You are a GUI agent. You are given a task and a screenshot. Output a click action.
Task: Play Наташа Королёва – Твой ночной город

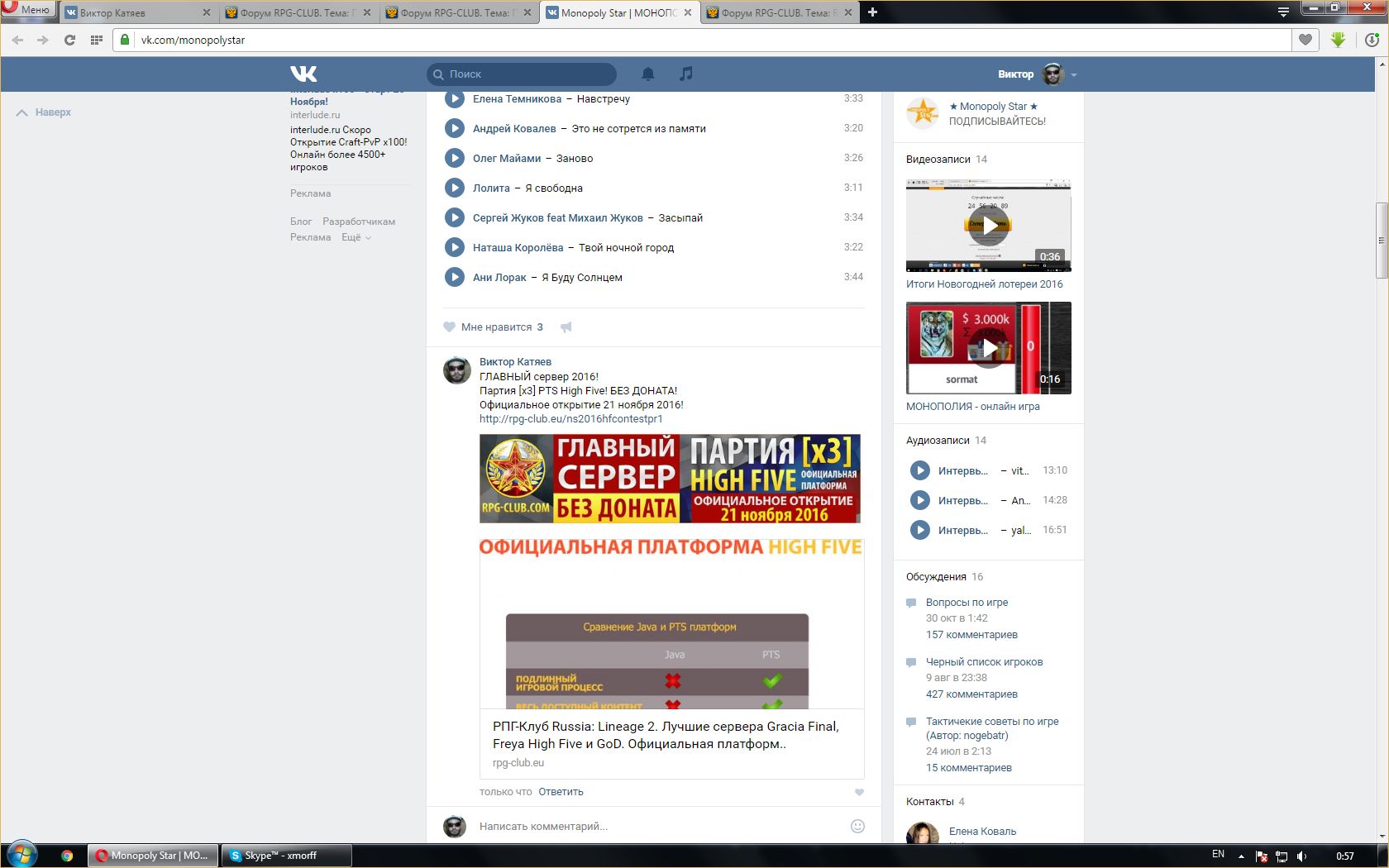pyautogui.click(x=454, y=247)
